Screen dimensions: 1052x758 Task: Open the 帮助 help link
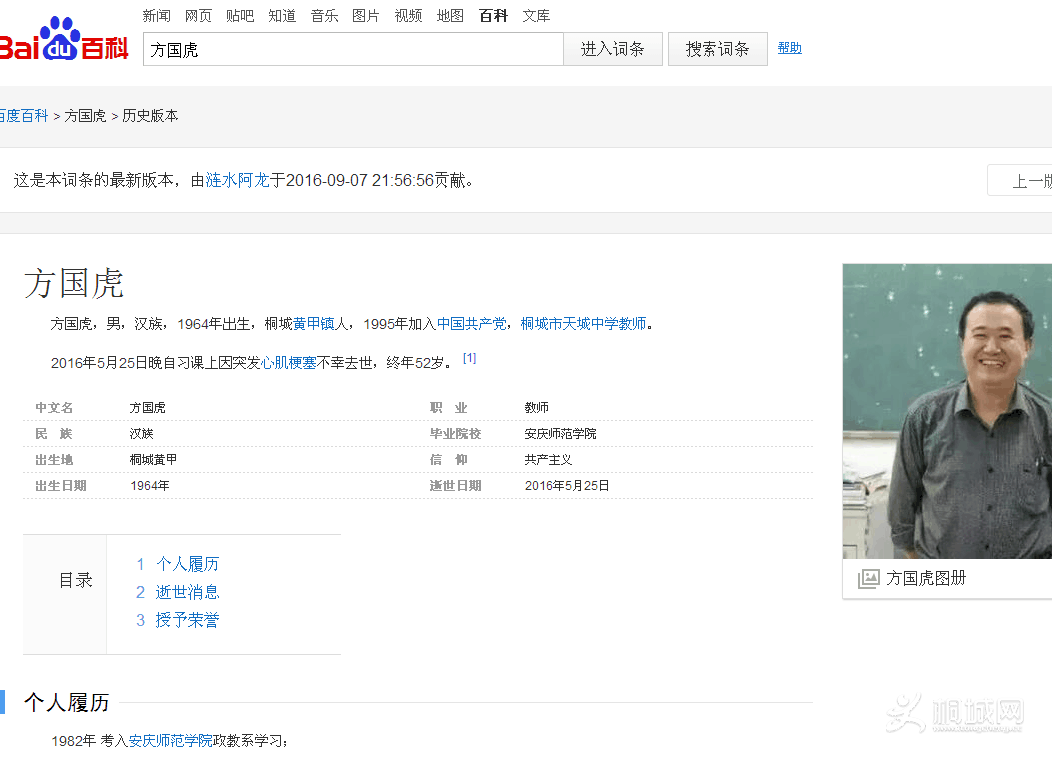(x=789, y=48)
